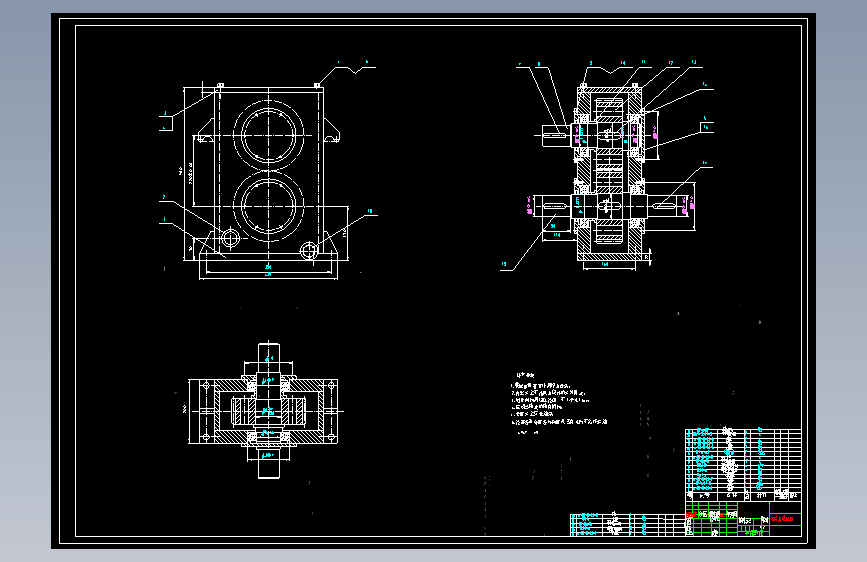Select the technical requirements notes block

pyautogui.click(x=558, y=404)
